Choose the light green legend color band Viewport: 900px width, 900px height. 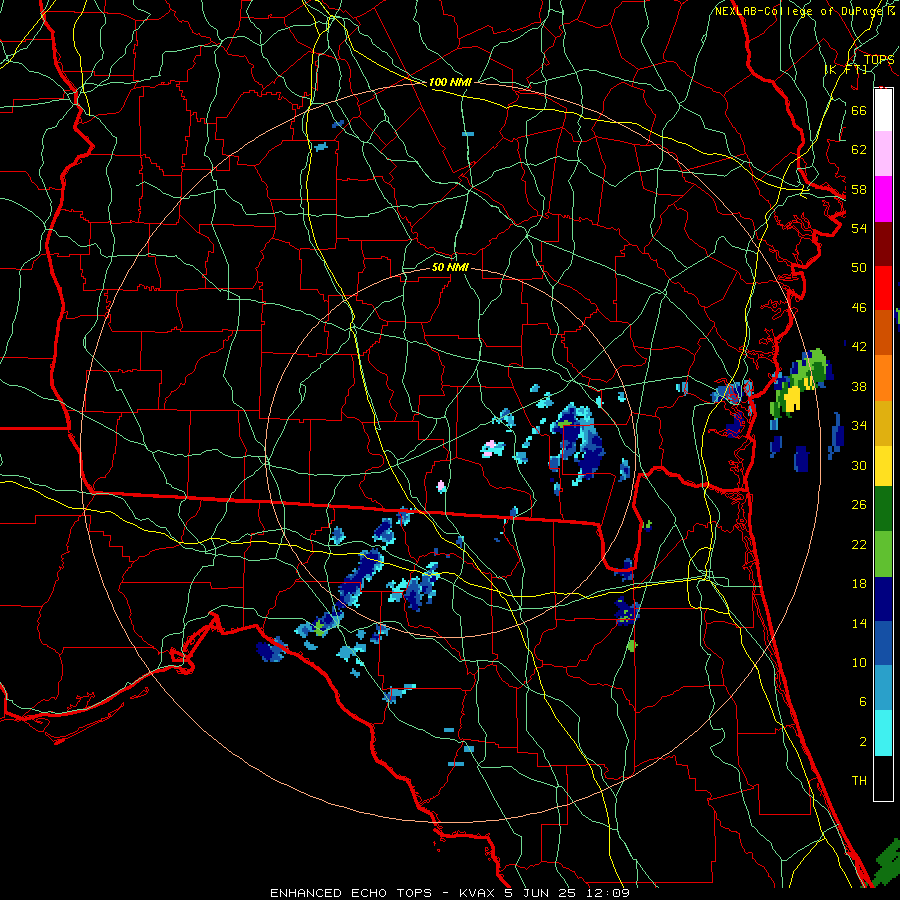[883, 554]
